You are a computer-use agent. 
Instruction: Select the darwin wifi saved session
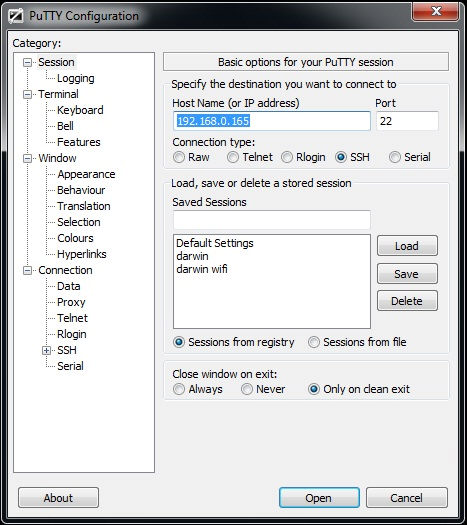[x=202, y=269]
